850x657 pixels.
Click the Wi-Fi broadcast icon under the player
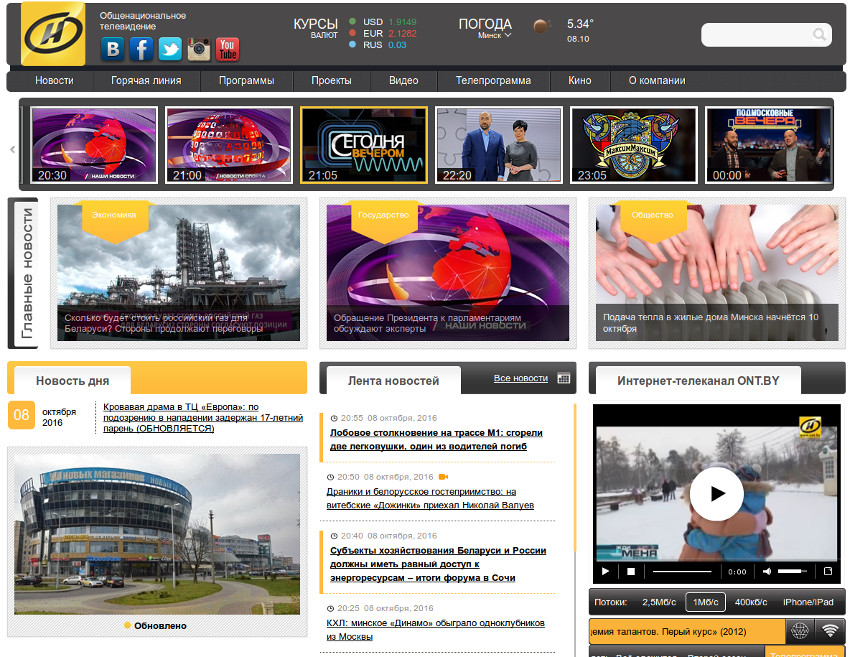point(829,631)
